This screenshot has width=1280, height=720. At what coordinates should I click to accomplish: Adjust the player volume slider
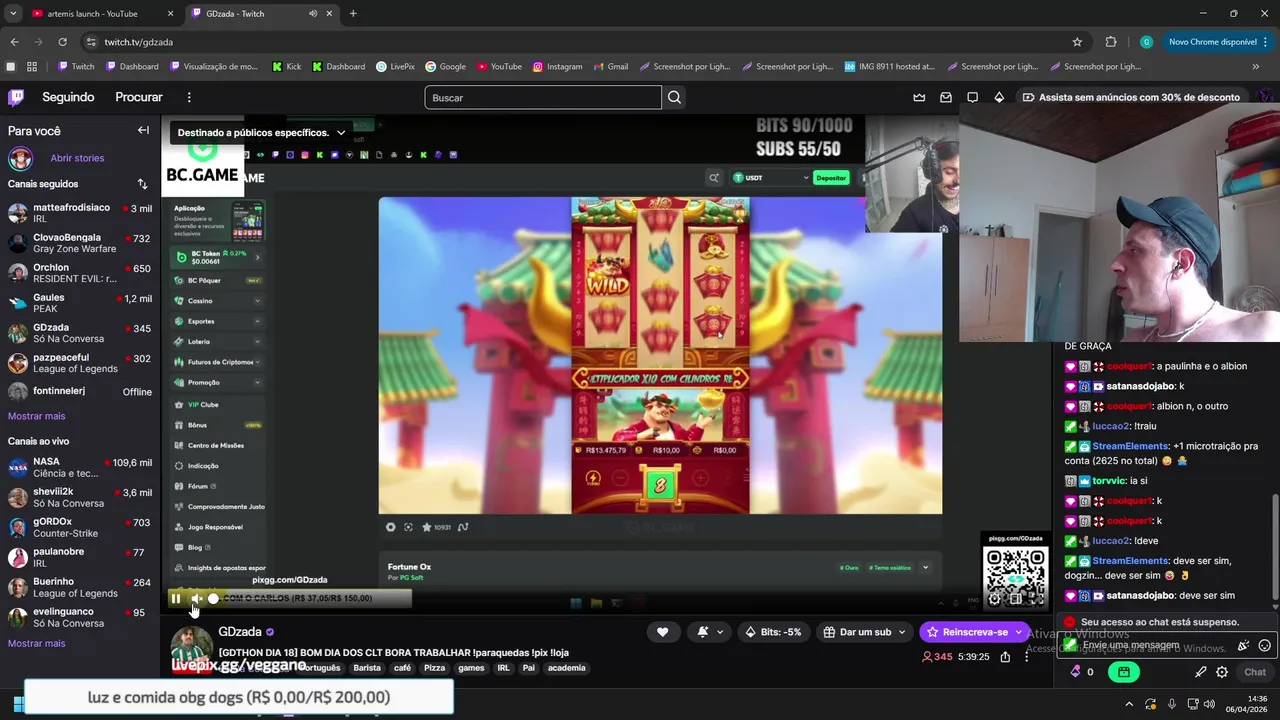(x=213, y=599)
